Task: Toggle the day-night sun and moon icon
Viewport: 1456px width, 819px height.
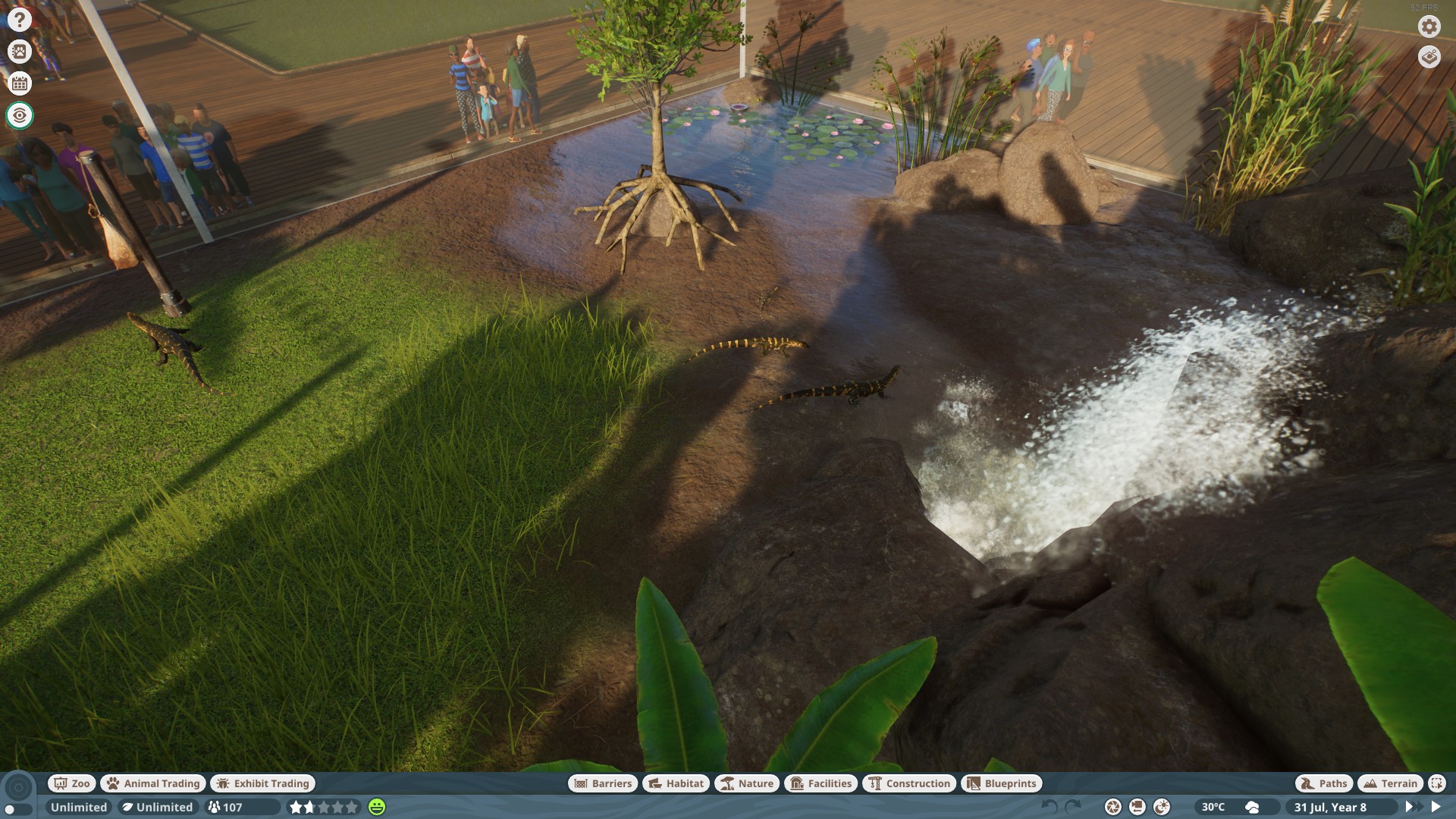Action: 1161,807
